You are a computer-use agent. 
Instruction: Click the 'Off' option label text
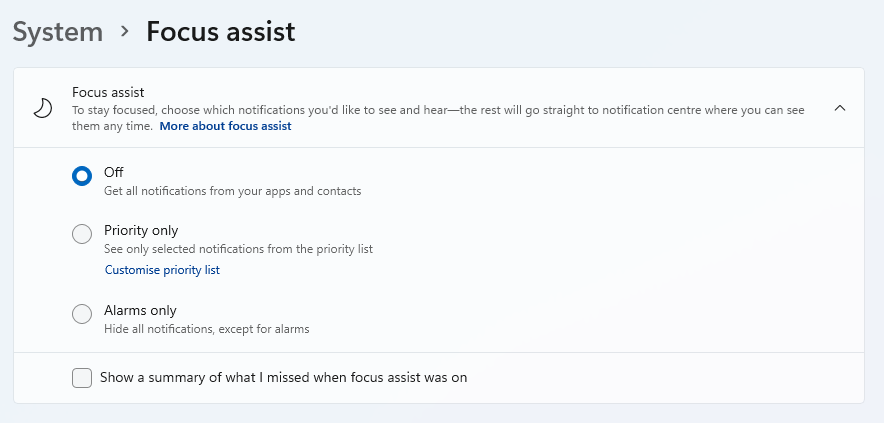113,172
